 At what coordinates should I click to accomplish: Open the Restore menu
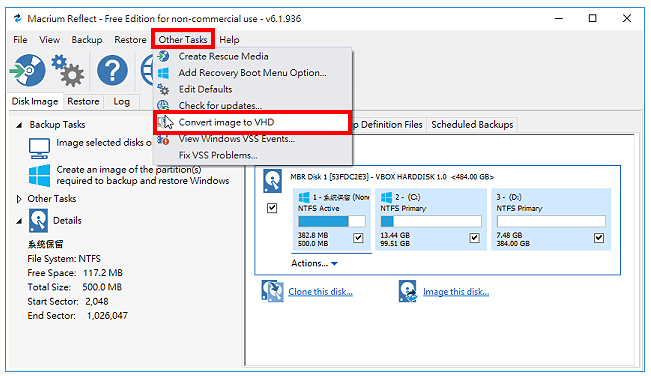130,40
